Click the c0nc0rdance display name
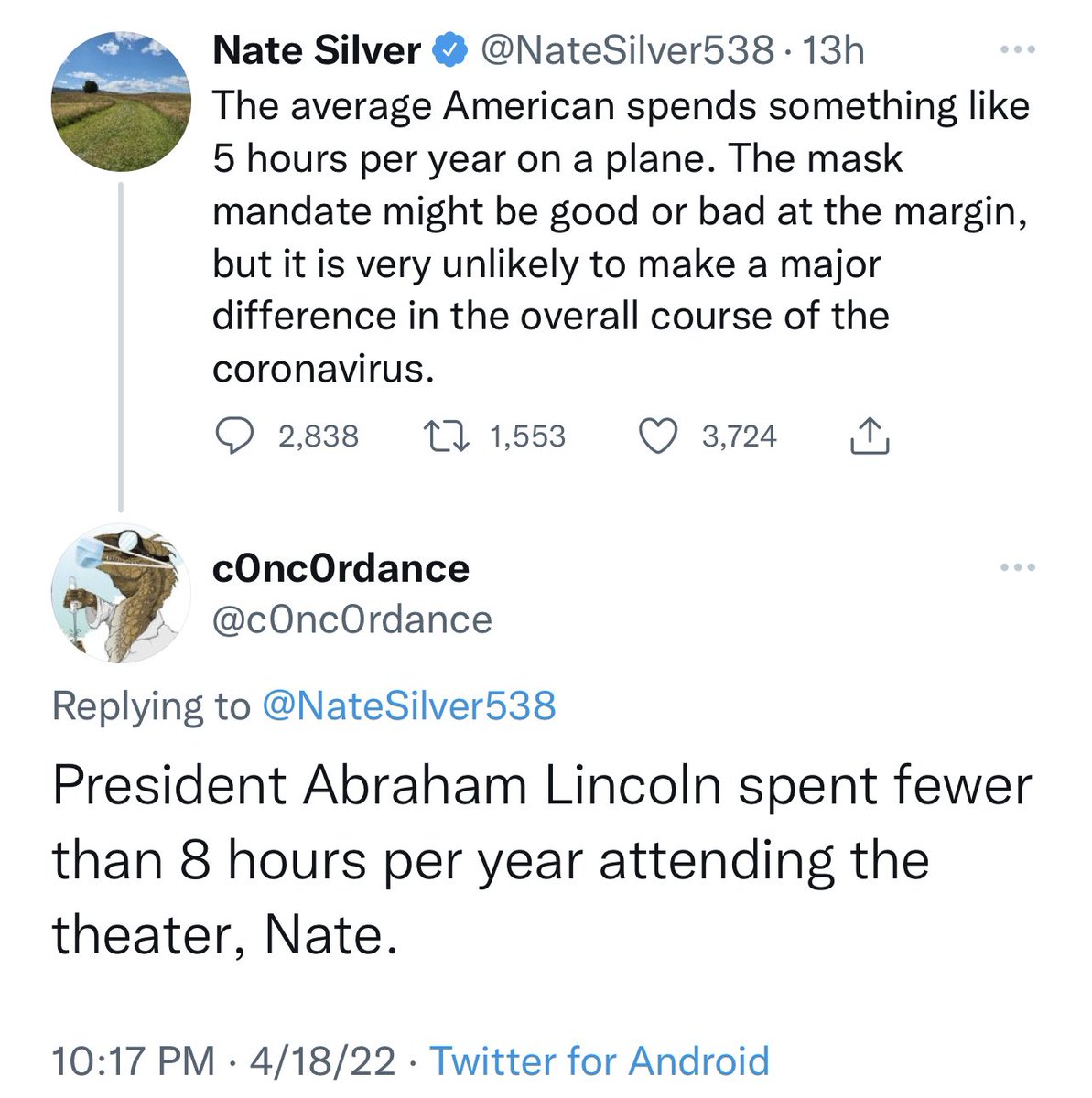The width and height of the screenshot is (1092, 1098). (341, 568)
